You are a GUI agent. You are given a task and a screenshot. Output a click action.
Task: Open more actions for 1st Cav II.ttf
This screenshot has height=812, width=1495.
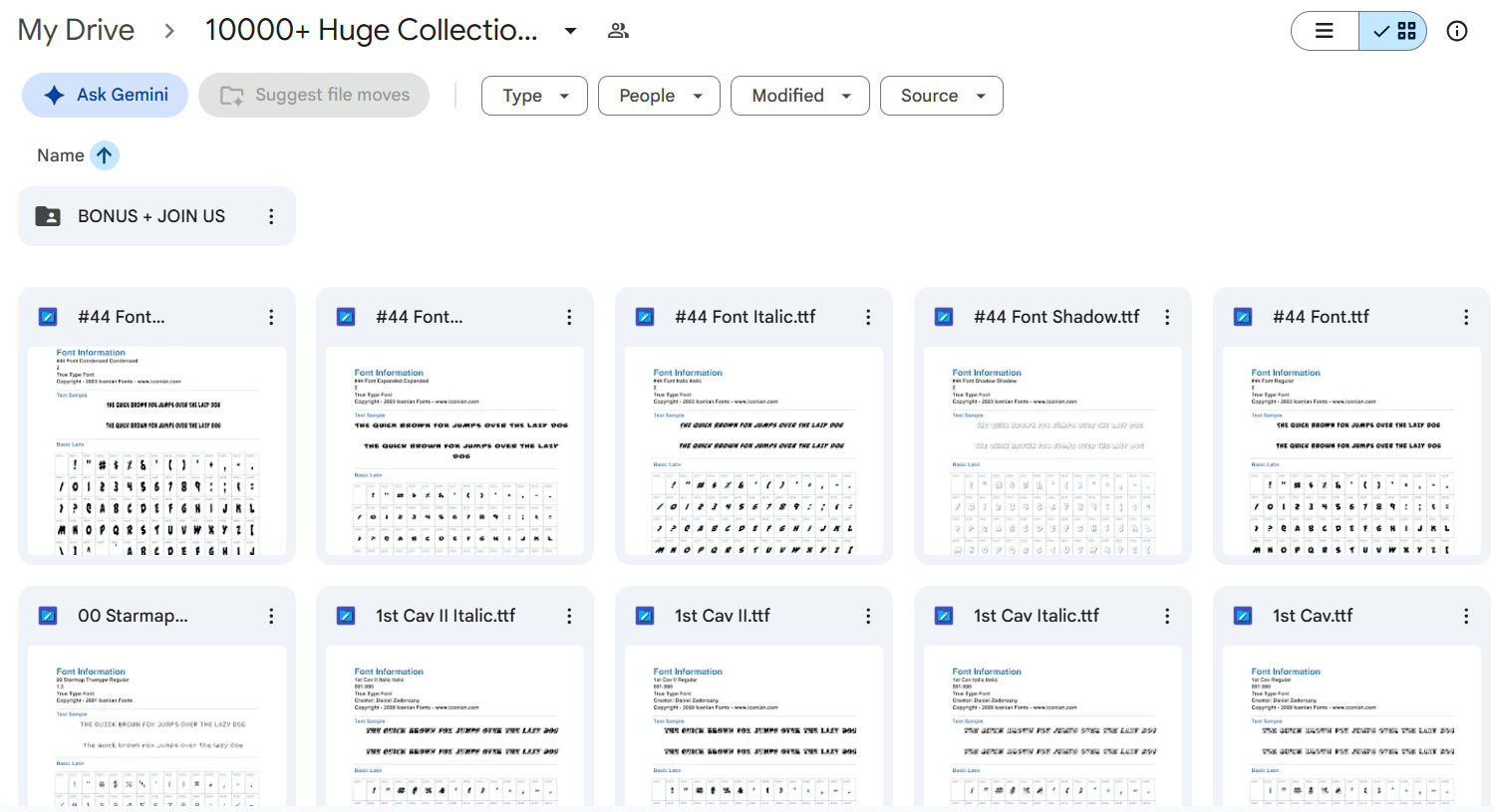868,616
